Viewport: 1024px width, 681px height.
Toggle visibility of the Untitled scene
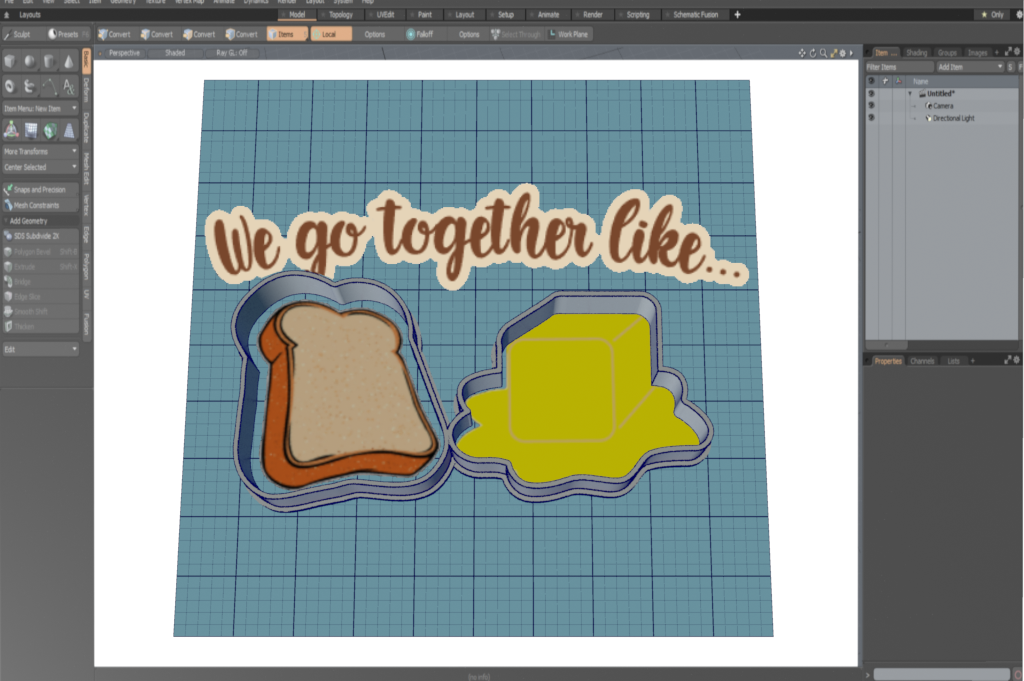point(871,93)
